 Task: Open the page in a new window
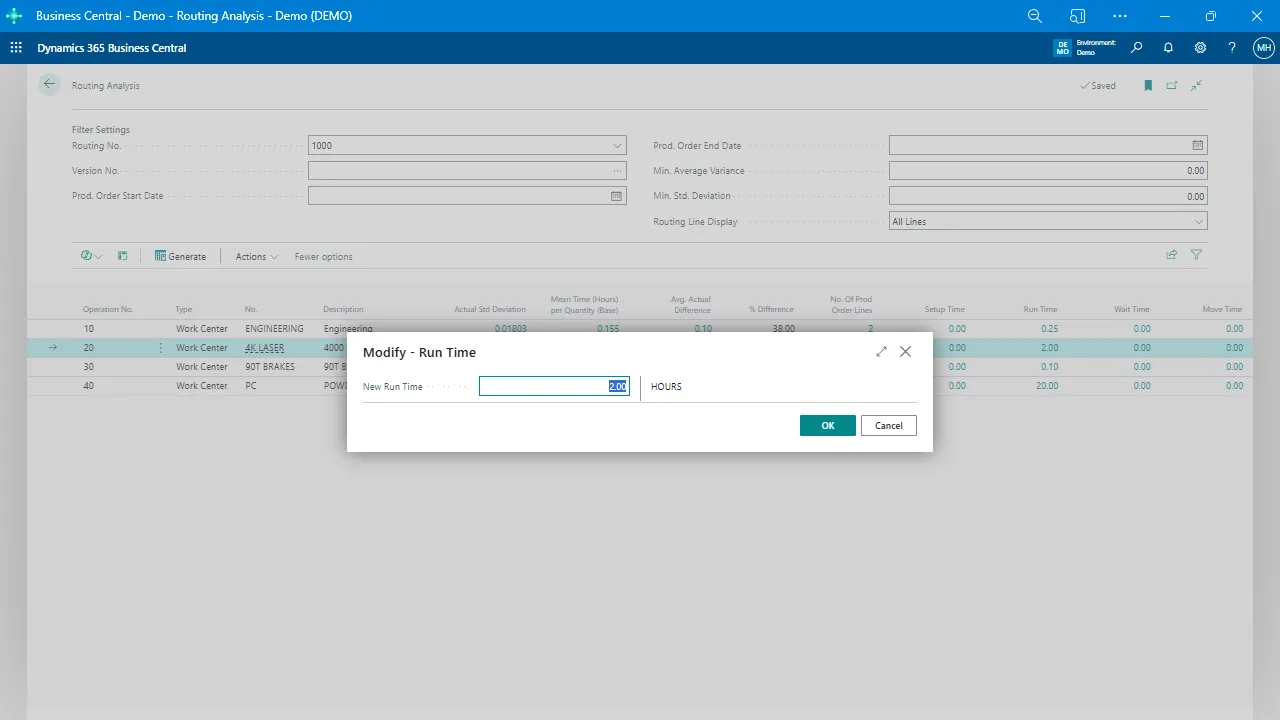pos(1172,85)
